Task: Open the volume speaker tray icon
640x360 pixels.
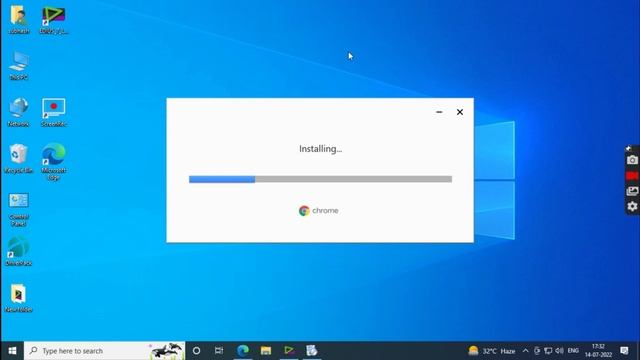Action: (559, 351)
